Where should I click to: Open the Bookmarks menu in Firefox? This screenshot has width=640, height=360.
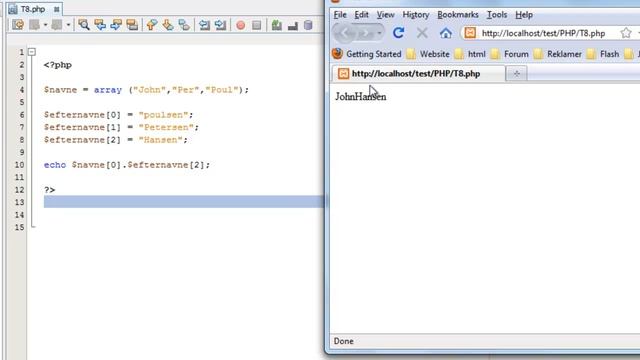point(458,15)
